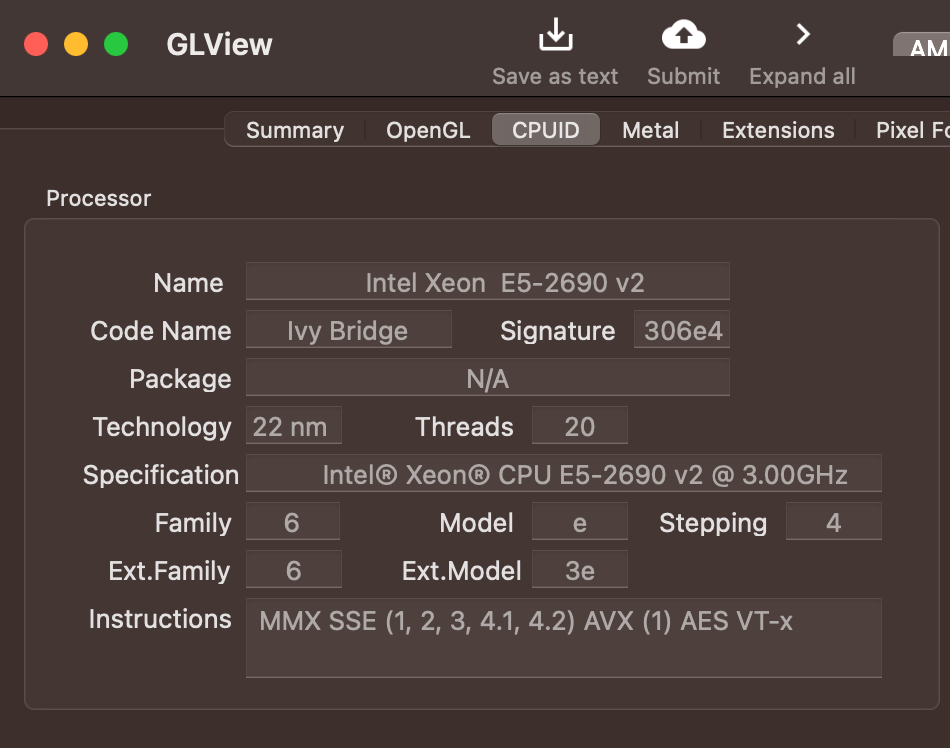Click the Model field value e
Image resolution: width=950 pixels, height=748 pixels.
[580, 521]
